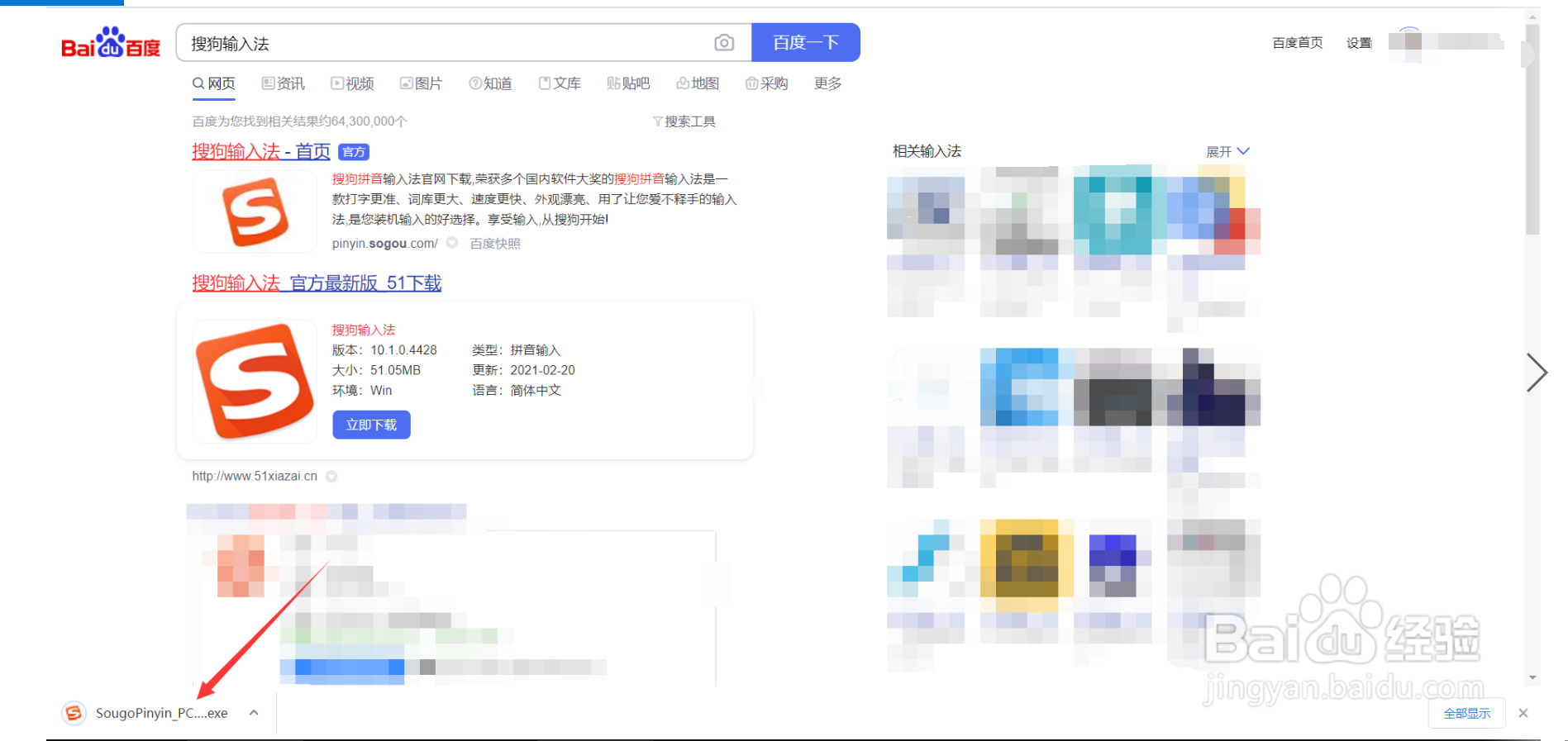The width and height of the screenshot is (1568, 741).
Task: Open 百度快照 cached link
Action: (495, 244)
